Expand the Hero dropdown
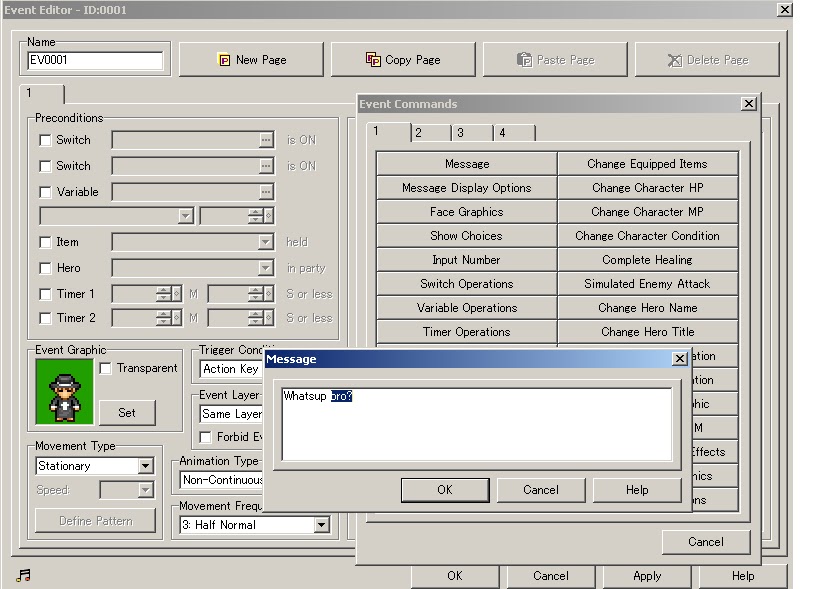840x589 pixels. coord(266,267)
